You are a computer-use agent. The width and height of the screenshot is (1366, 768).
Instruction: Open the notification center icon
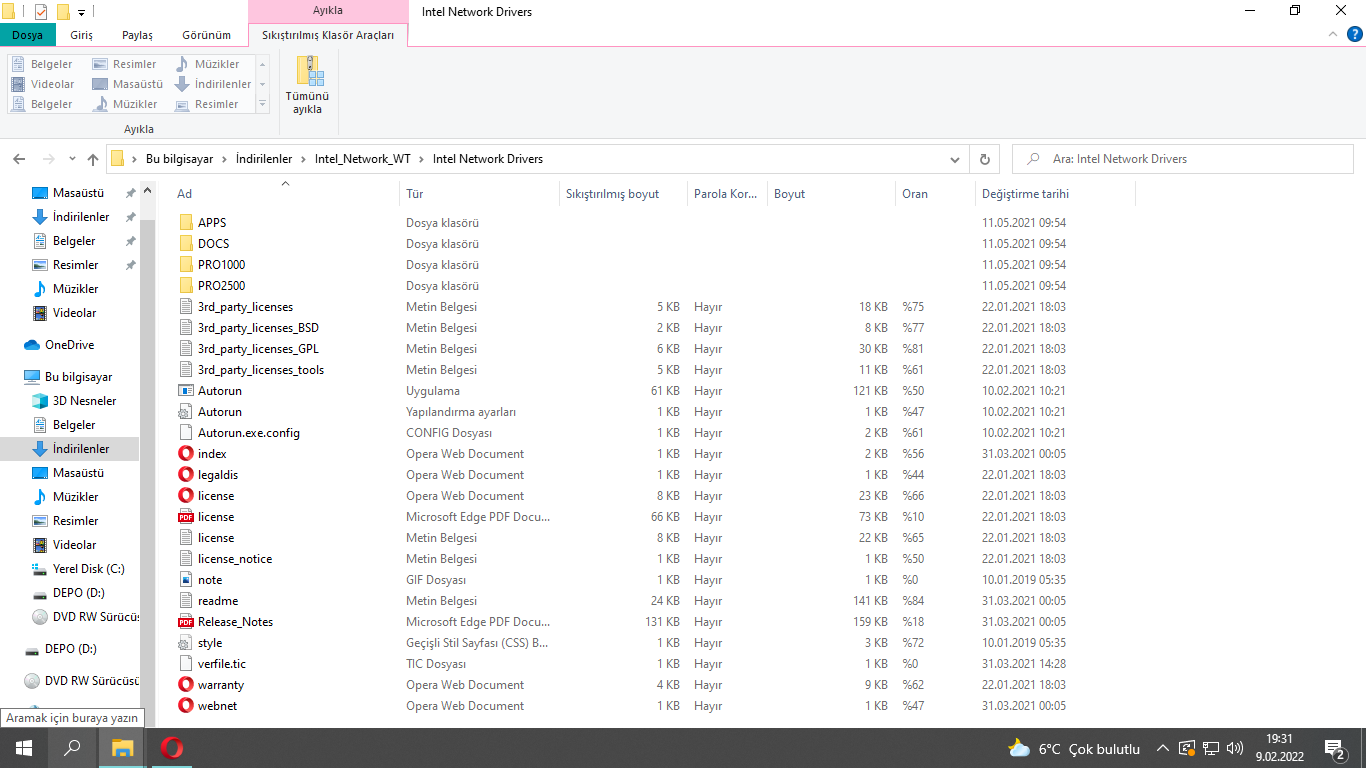click(1334, 748)
